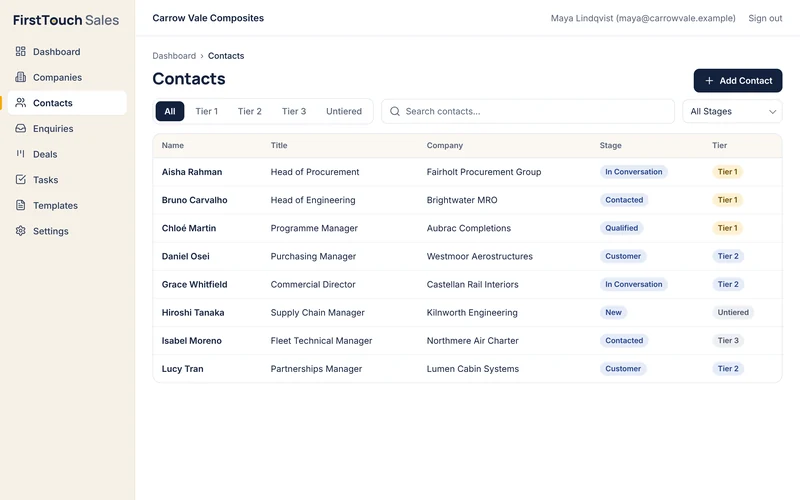Screen dimensions: 800x500
Task: Show Untiered contacts tab
Action: (344, 111)
